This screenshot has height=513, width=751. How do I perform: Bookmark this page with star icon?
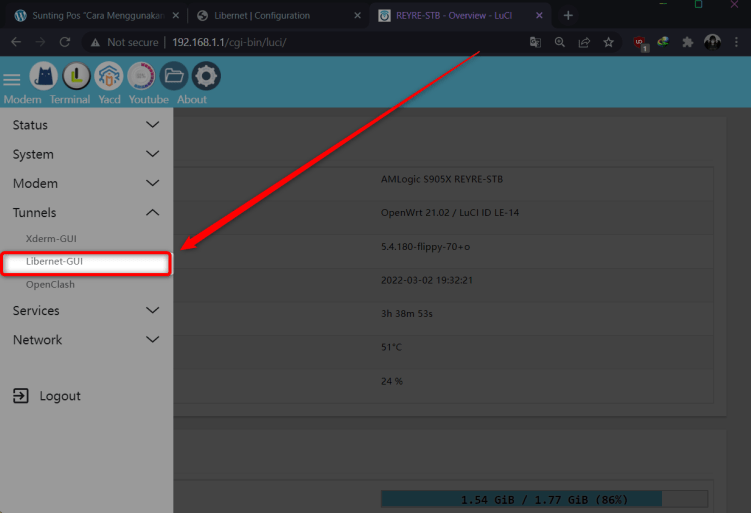[608, 42]
